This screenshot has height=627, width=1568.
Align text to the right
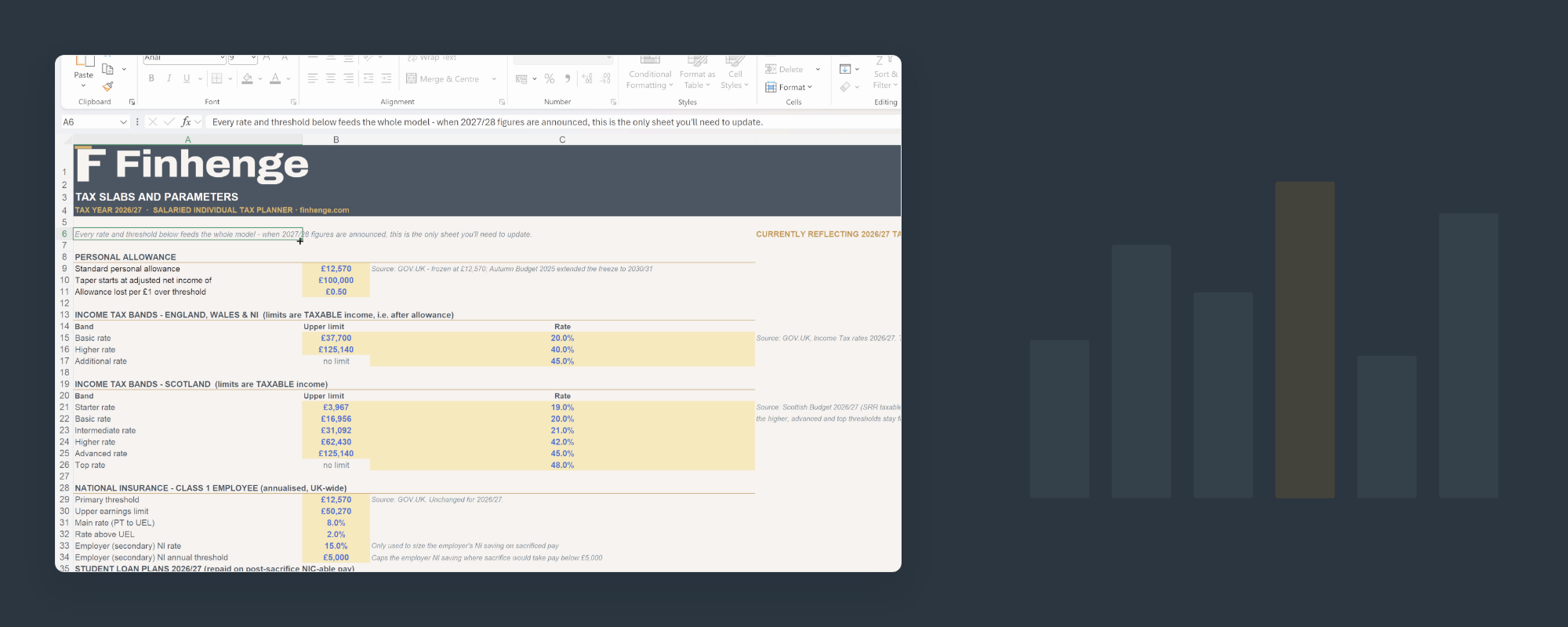coord(349,78)
